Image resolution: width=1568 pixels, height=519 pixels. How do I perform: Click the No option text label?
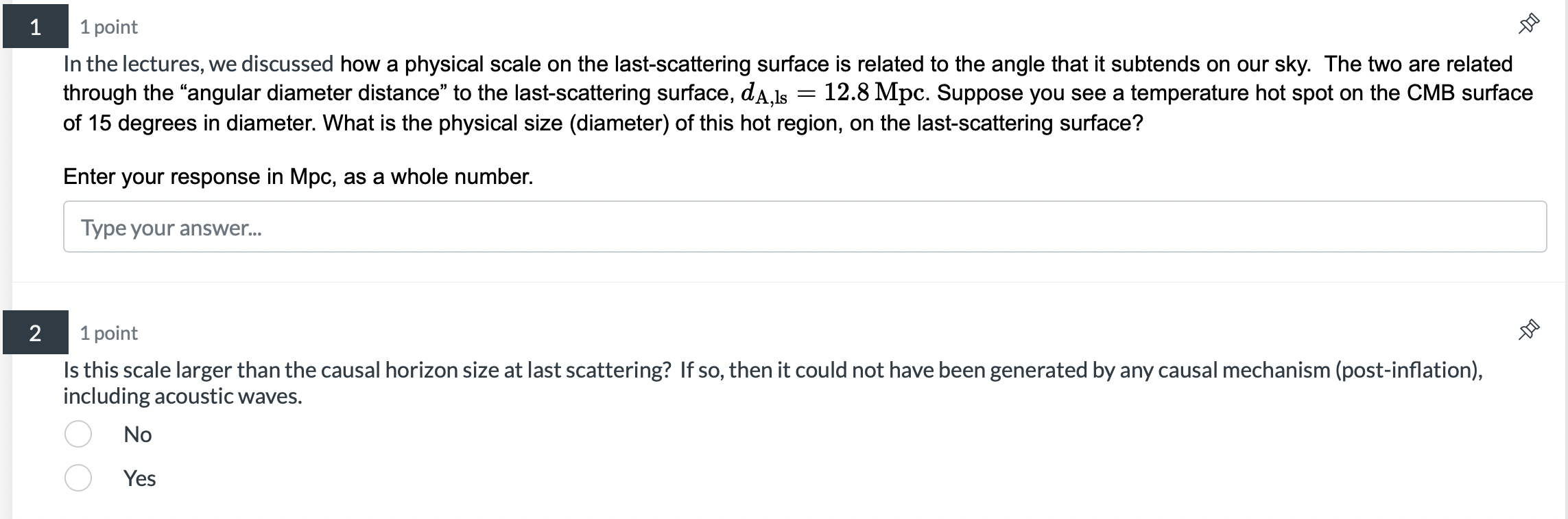point(137,433)
